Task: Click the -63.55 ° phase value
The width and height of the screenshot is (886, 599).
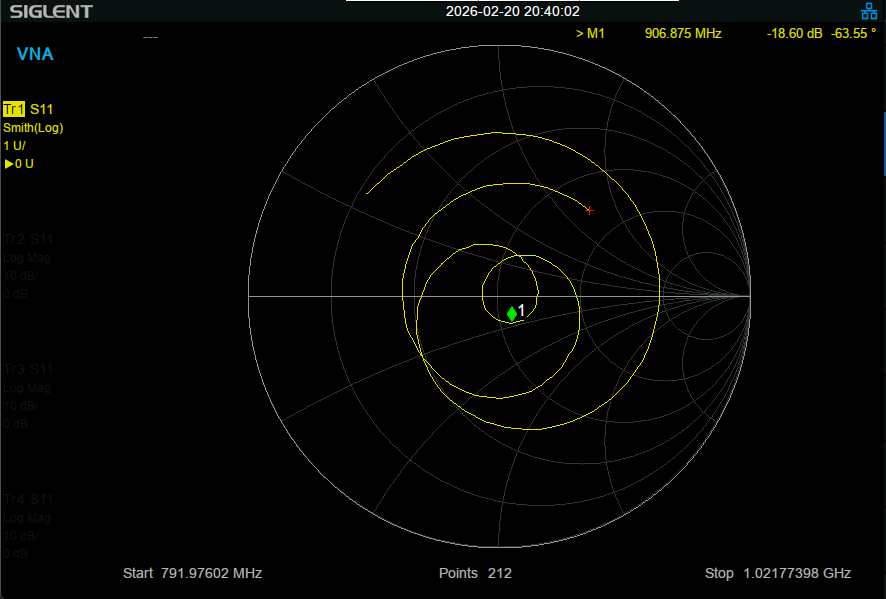Action: tap(853, 33)
